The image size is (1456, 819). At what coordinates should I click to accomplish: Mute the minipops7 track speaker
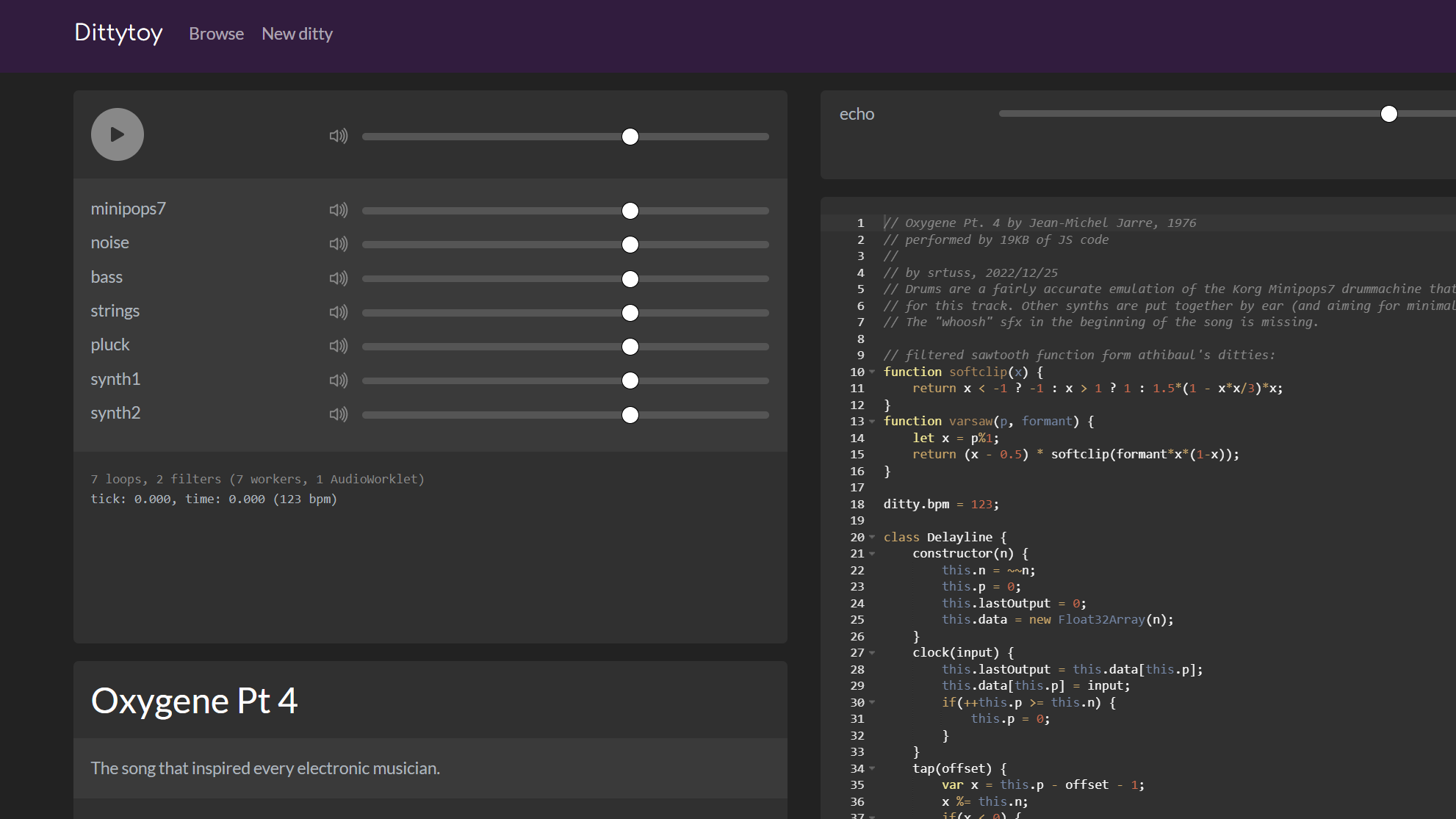click(x=338, y=210)
